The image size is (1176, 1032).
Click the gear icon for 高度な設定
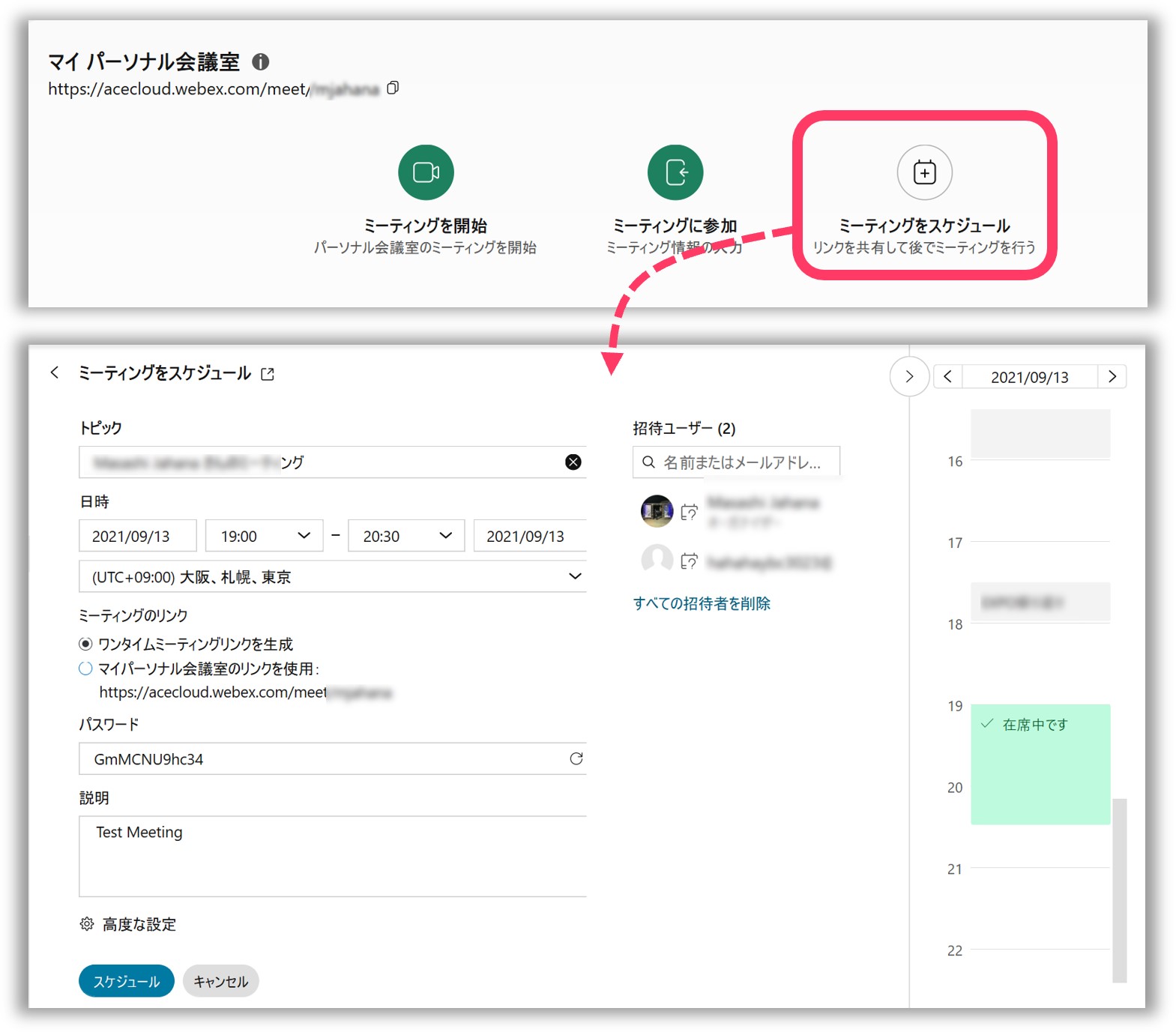click(x=87, y=924)
